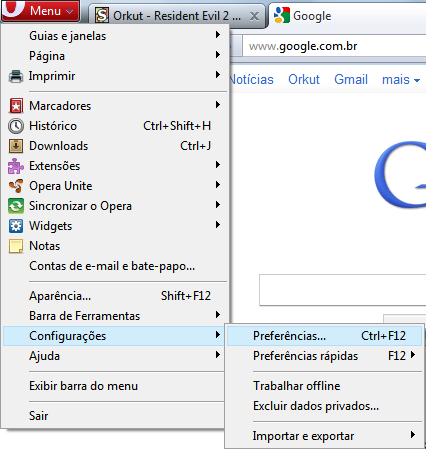426x449 pixels.
Task: Select the Extensões menu entry
Action: 115,166
